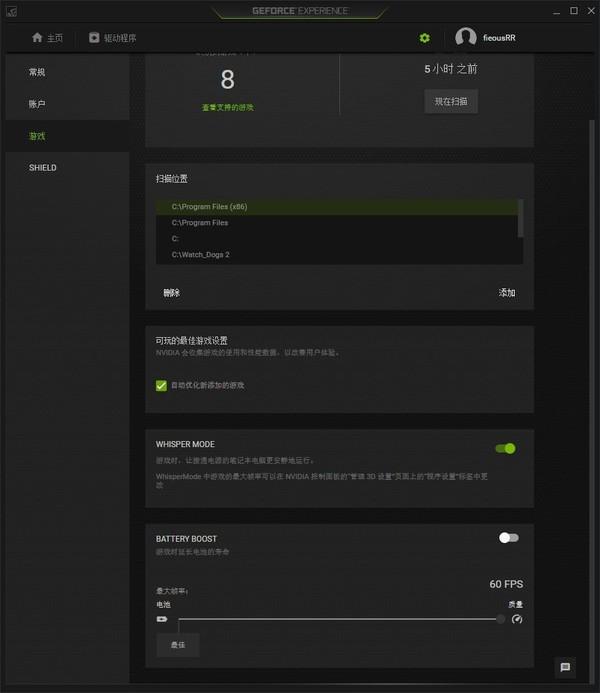
Task: Click the 现在扫描 scan now button
Action: [451, 102]
